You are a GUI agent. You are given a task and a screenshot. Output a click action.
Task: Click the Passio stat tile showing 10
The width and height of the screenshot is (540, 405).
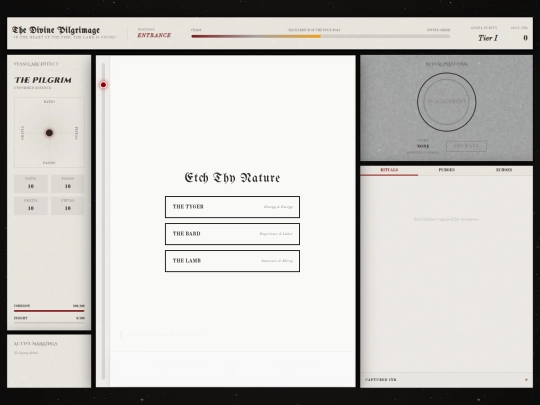68,184
